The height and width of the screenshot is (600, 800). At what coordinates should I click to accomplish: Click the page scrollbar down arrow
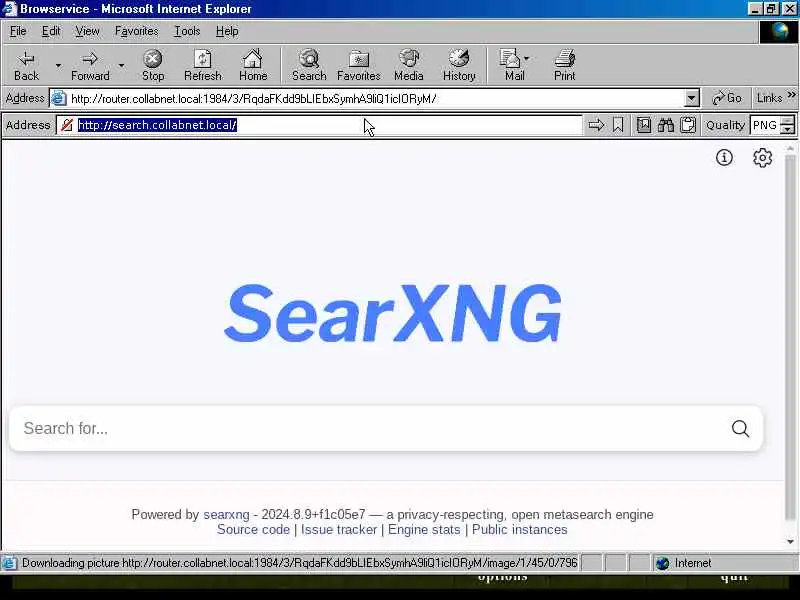click(x=790, y=542)
